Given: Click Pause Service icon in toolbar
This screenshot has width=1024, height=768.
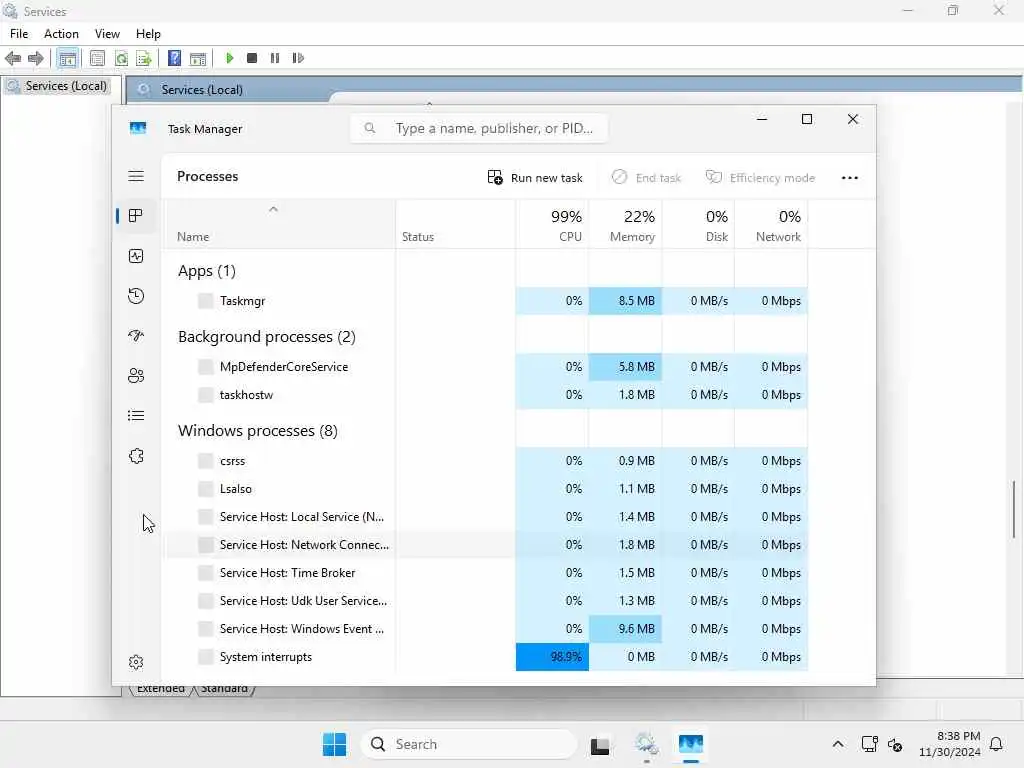Looking at the screenshot, I should (x=275, y=58).
